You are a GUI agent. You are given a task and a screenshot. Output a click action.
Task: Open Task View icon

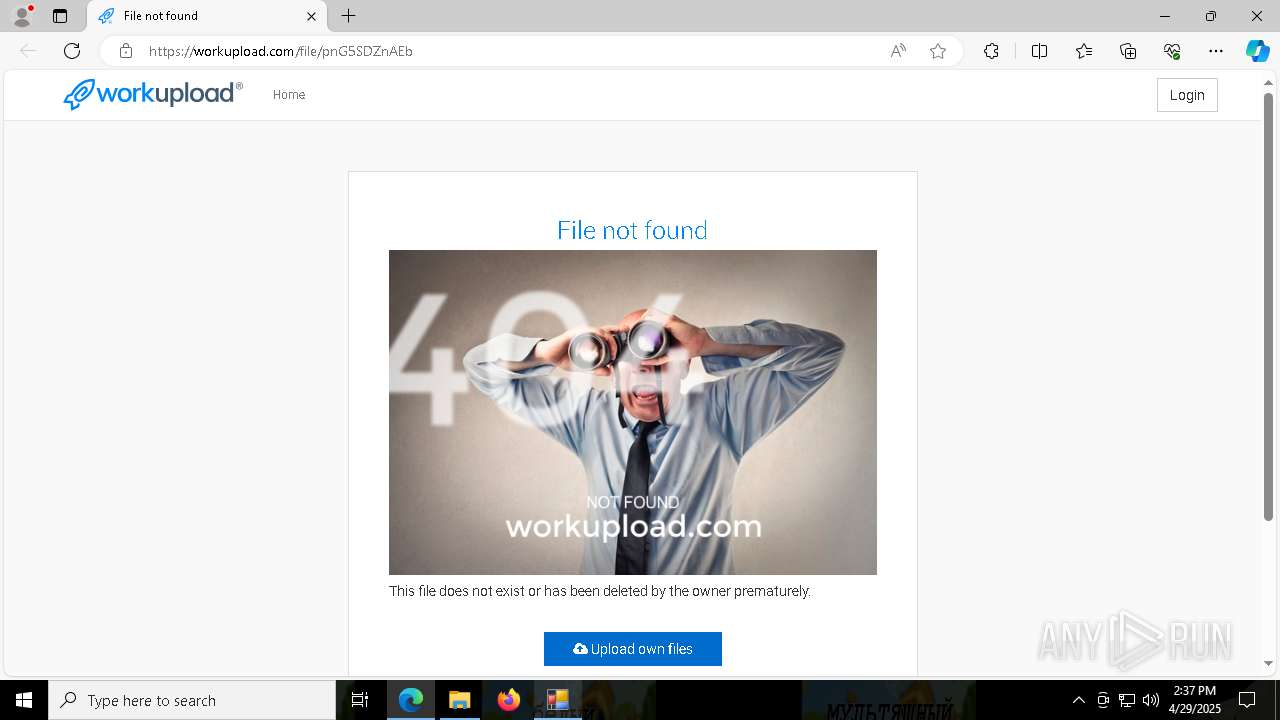[360, 700]
